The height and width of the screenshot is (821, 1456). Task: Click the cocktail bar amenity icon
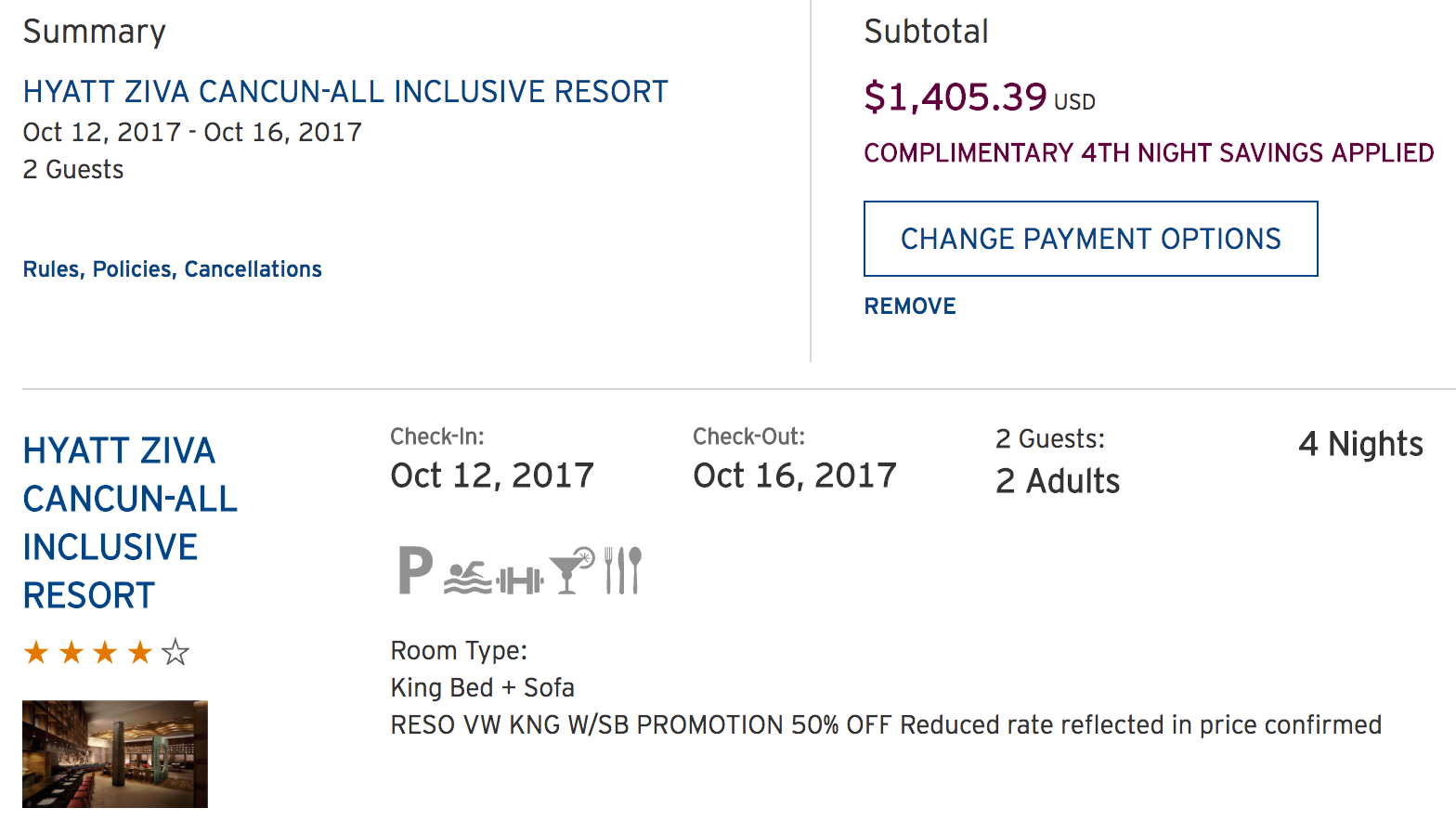tap(571, 569)
